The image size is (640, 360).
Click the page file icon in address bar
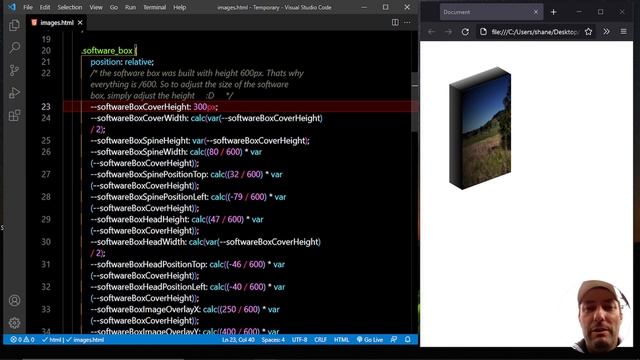click(x=483, y=32)
